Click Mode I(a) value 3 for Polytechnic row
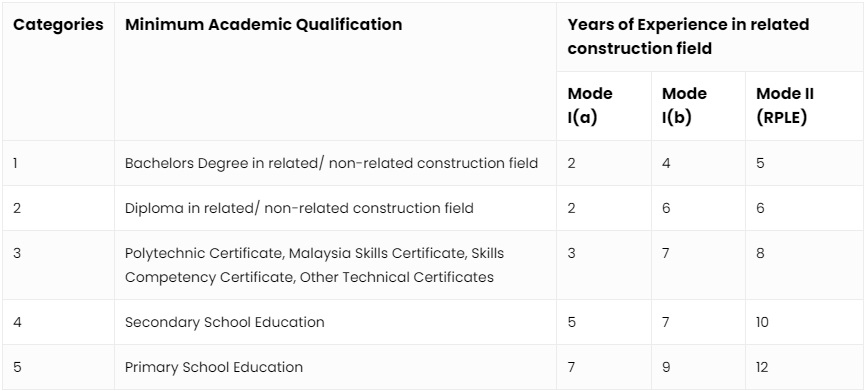Viewport: 866px width, 391px height. [x=572, y=253]
